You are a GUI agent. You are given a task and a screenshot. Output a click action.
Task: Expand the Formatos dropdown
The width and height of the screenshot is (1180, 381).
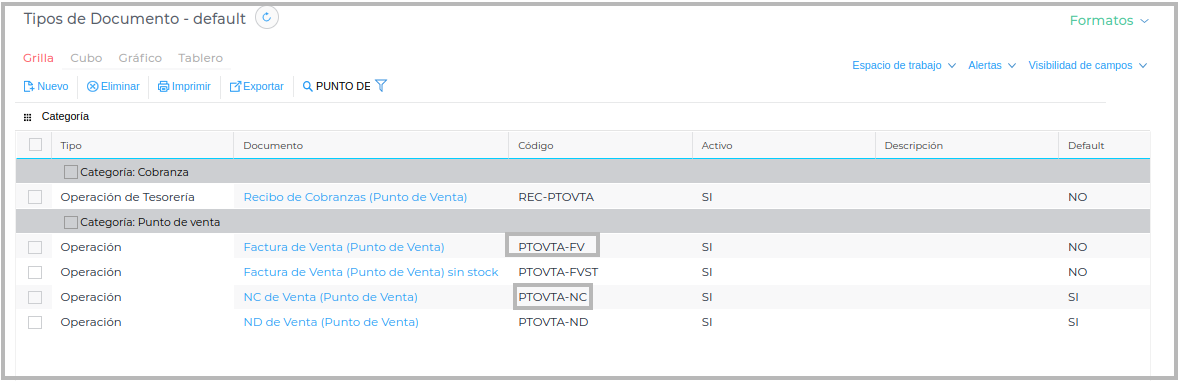point(1109,21)
